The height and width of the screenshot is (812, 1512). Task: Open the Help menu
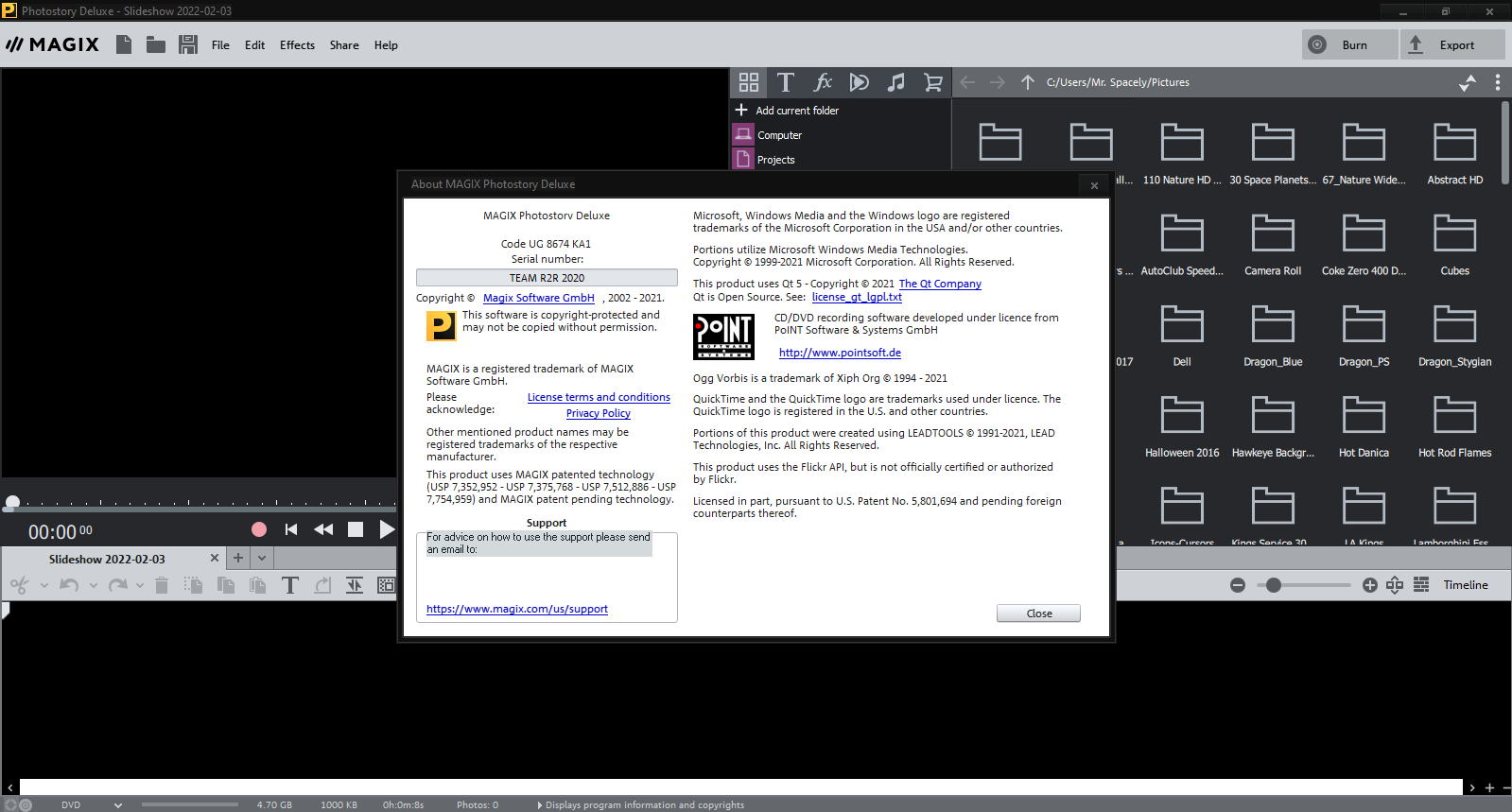pos(386,45)
